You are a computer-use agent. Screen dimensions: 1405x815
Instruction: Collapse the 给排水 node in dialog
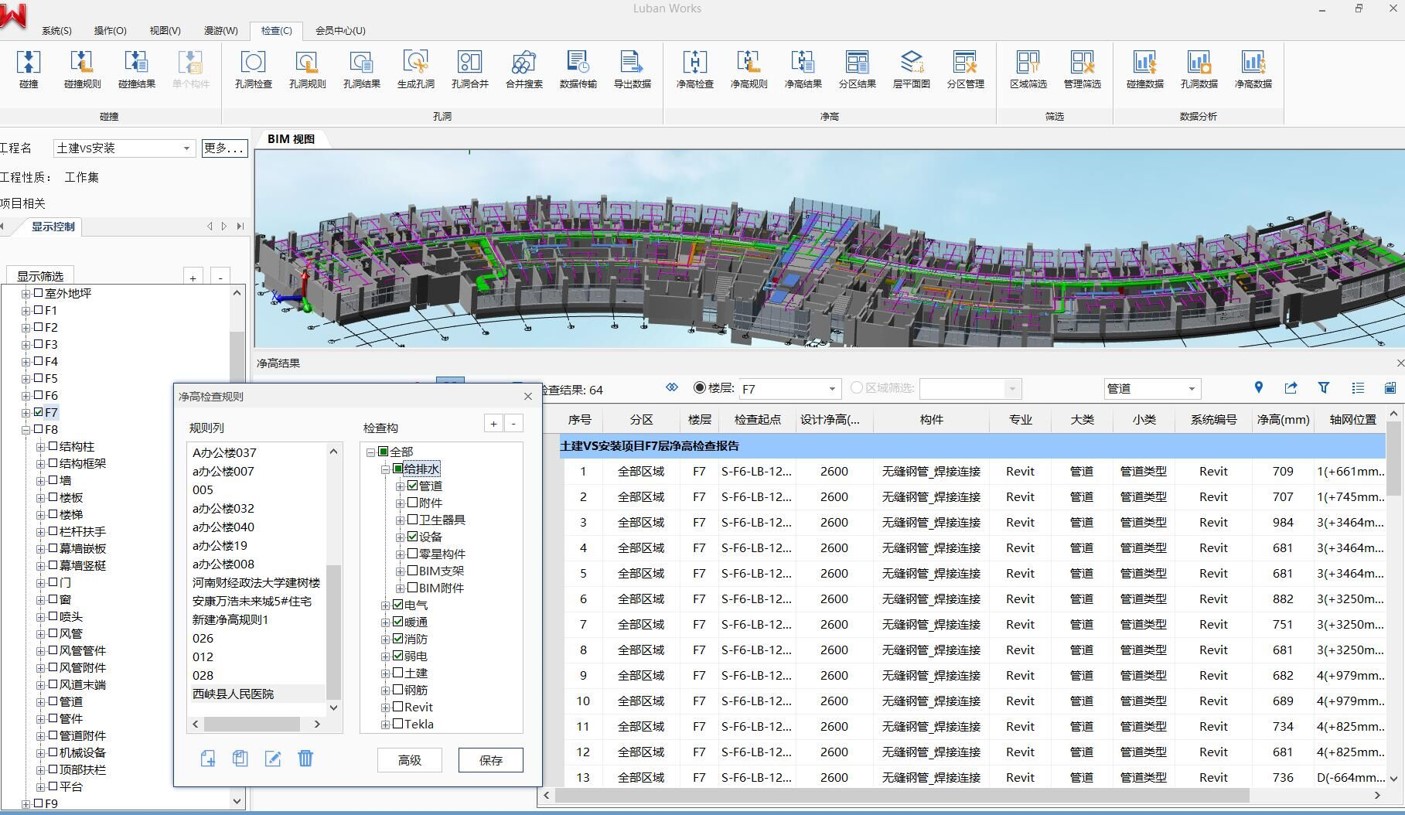pyautogui.click(x=385, y=469)
